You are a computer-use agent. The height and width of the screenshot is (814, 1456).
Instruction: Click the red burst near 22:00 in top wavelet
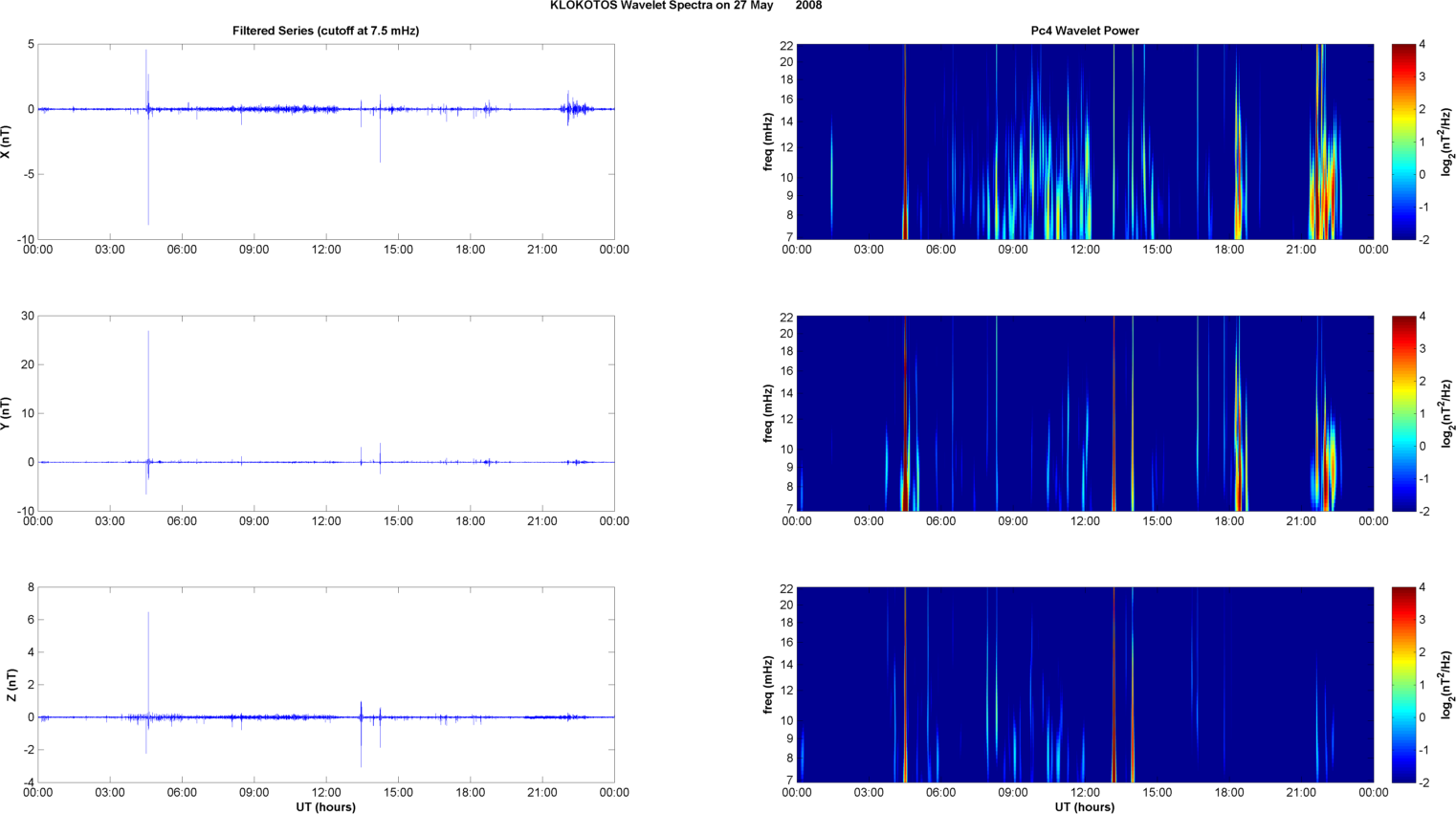[x=1320, y=191]
